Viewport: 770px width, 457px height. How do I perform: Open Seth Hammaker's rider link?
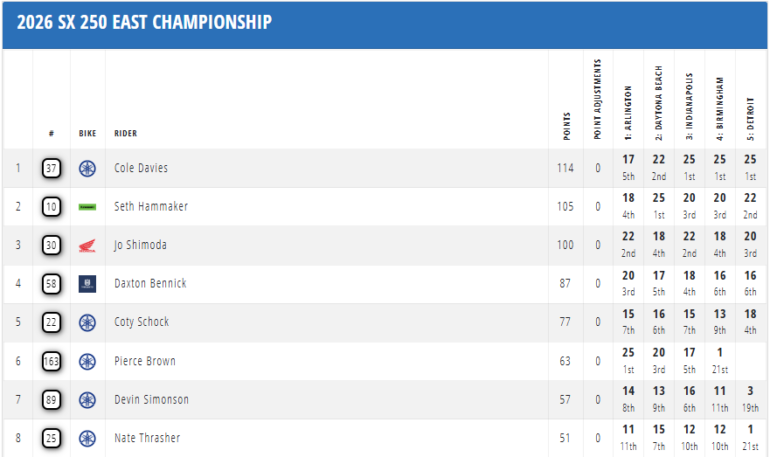151,207
